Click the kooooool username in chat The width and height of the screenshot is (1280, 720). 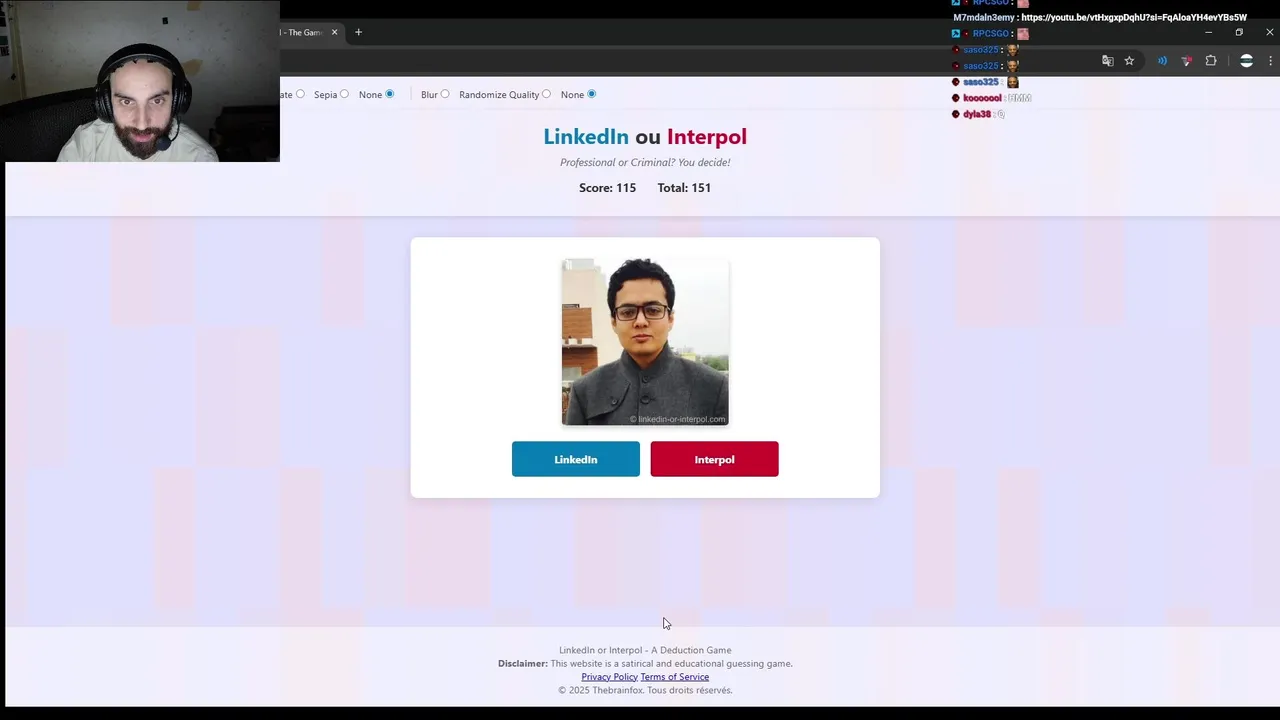click(982, 98)
